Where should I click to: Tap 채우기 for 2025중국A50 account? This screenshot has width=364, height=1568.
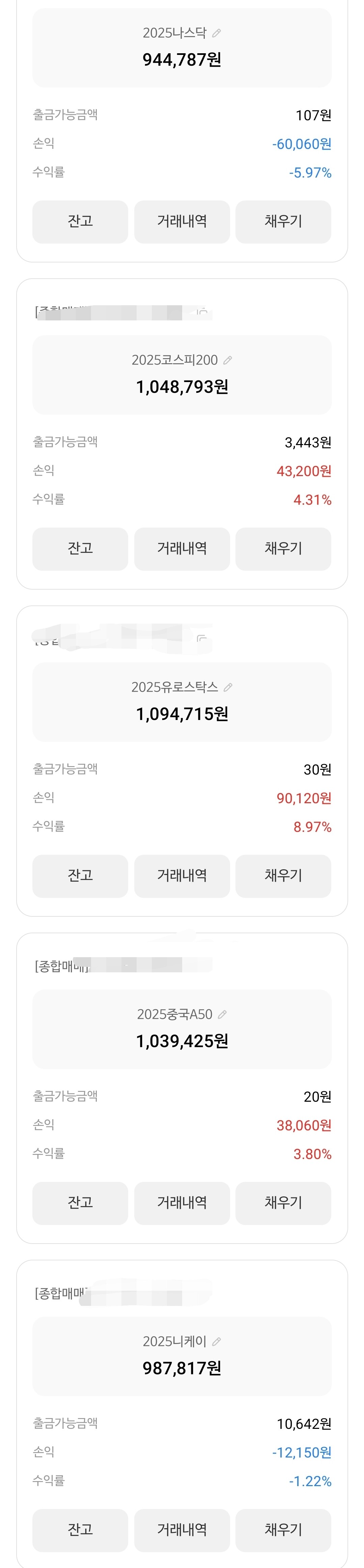pyautogui.click(x=283, y=1202)
